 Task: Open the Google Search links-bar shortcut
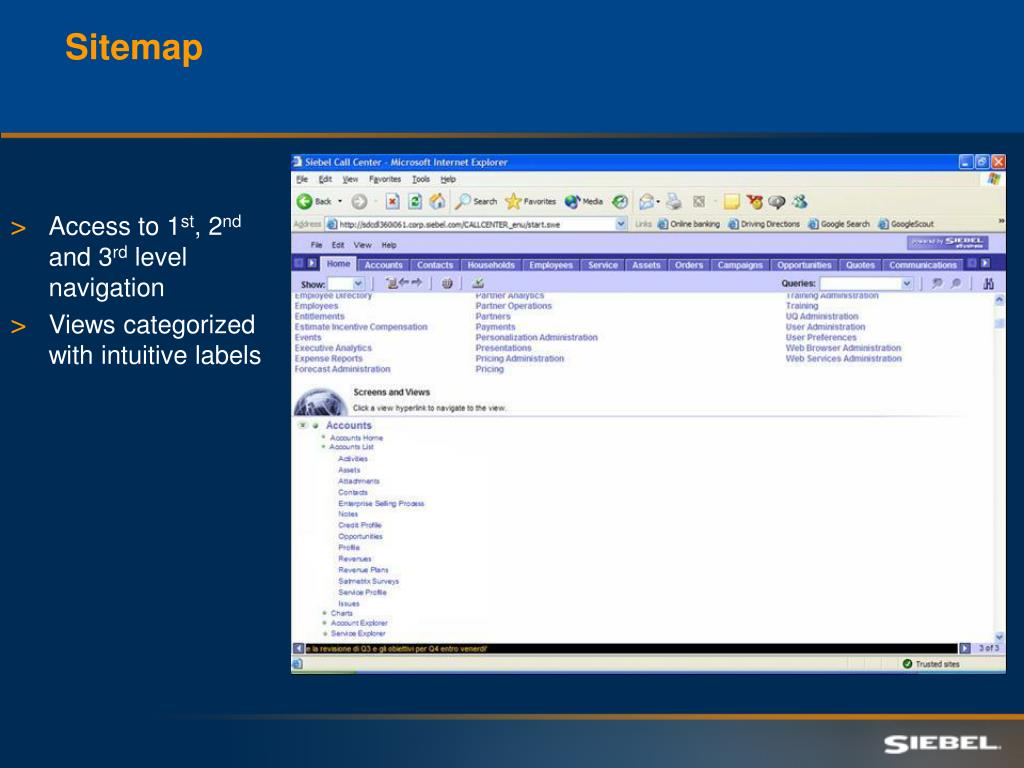pos(839,224)
